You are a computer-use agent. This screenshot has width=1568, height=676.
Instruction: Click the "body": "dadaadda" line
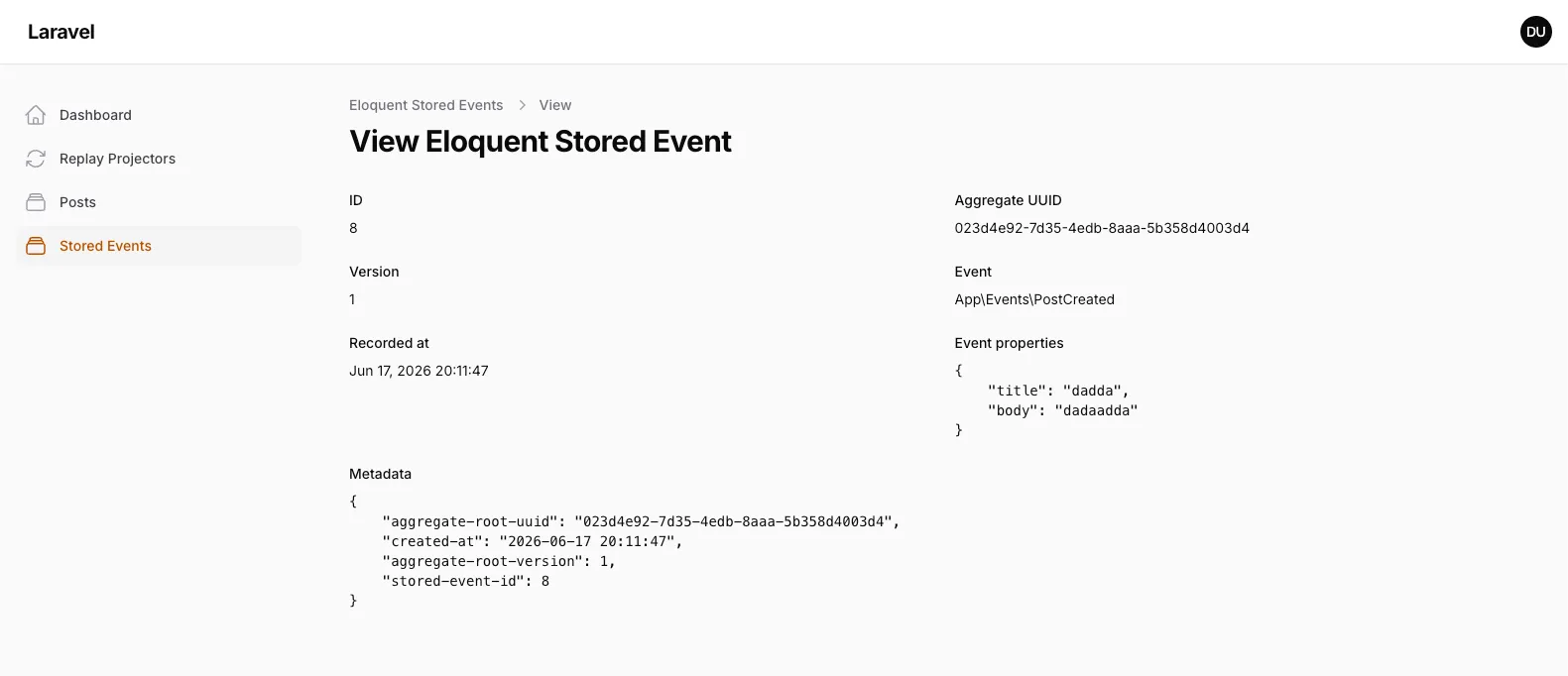click(x=1062, y=410)
